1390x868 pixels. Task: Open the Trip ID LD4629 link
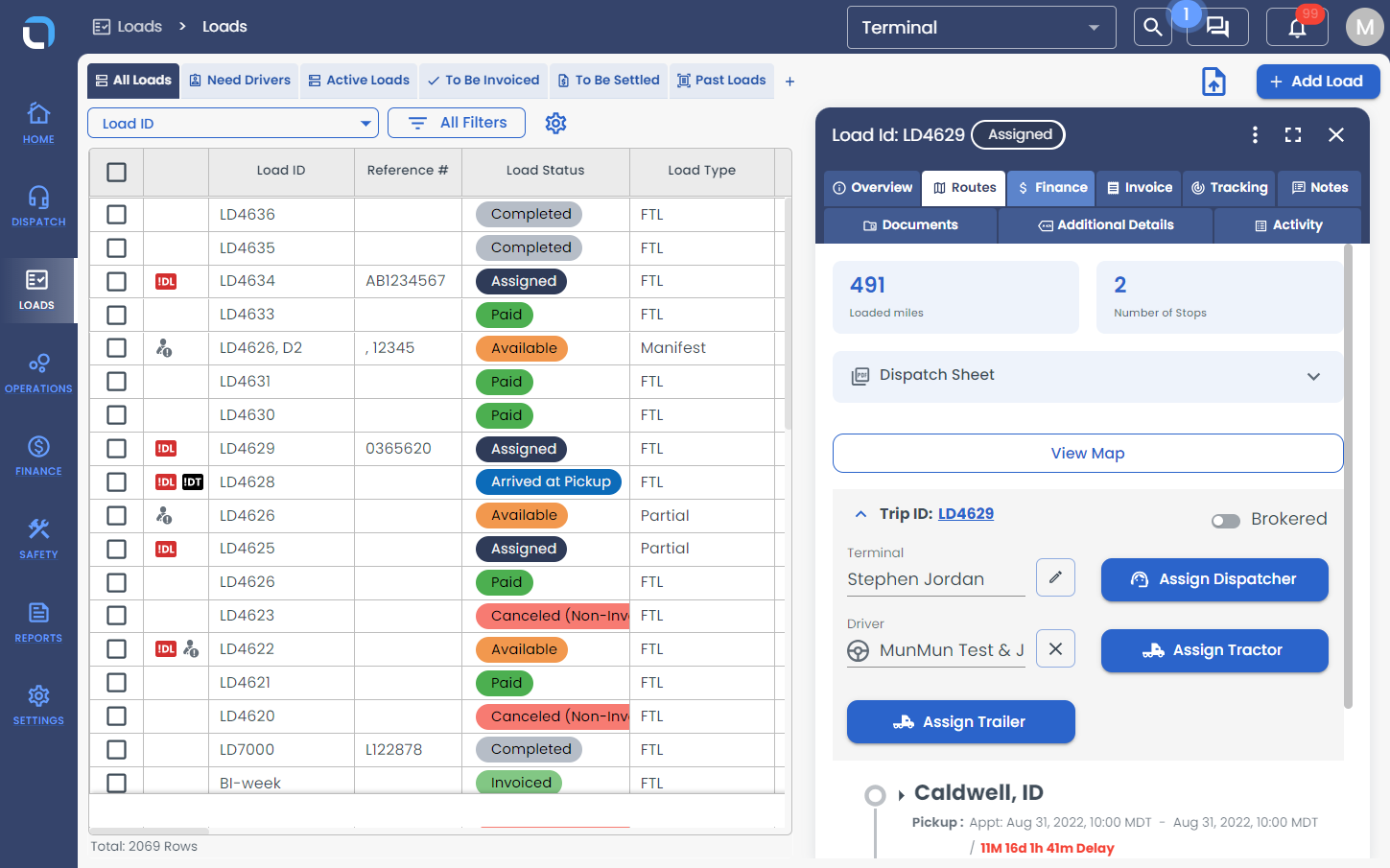click(x=966, y=514)
